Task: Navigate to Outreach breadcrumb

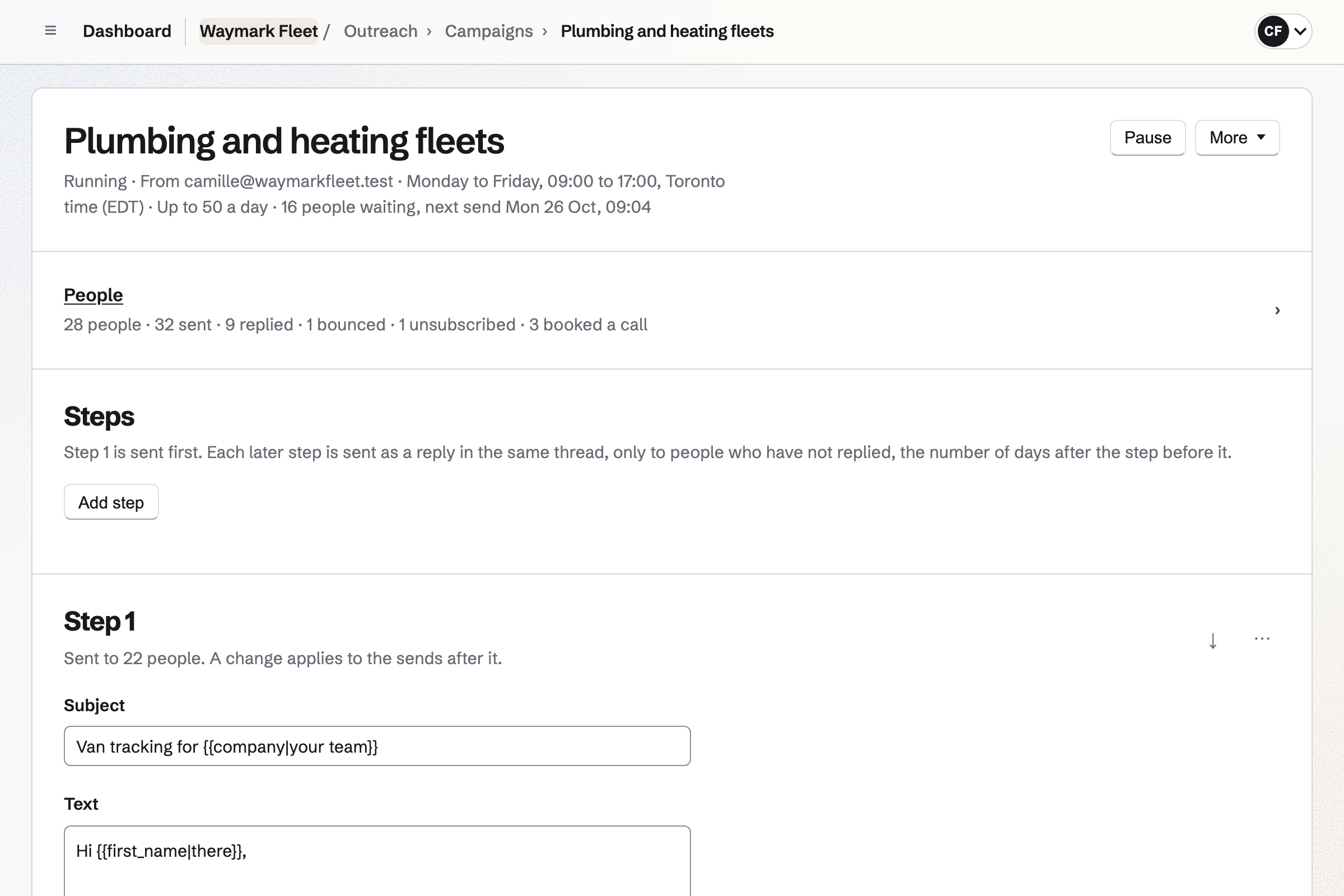Action: [381, 31]
